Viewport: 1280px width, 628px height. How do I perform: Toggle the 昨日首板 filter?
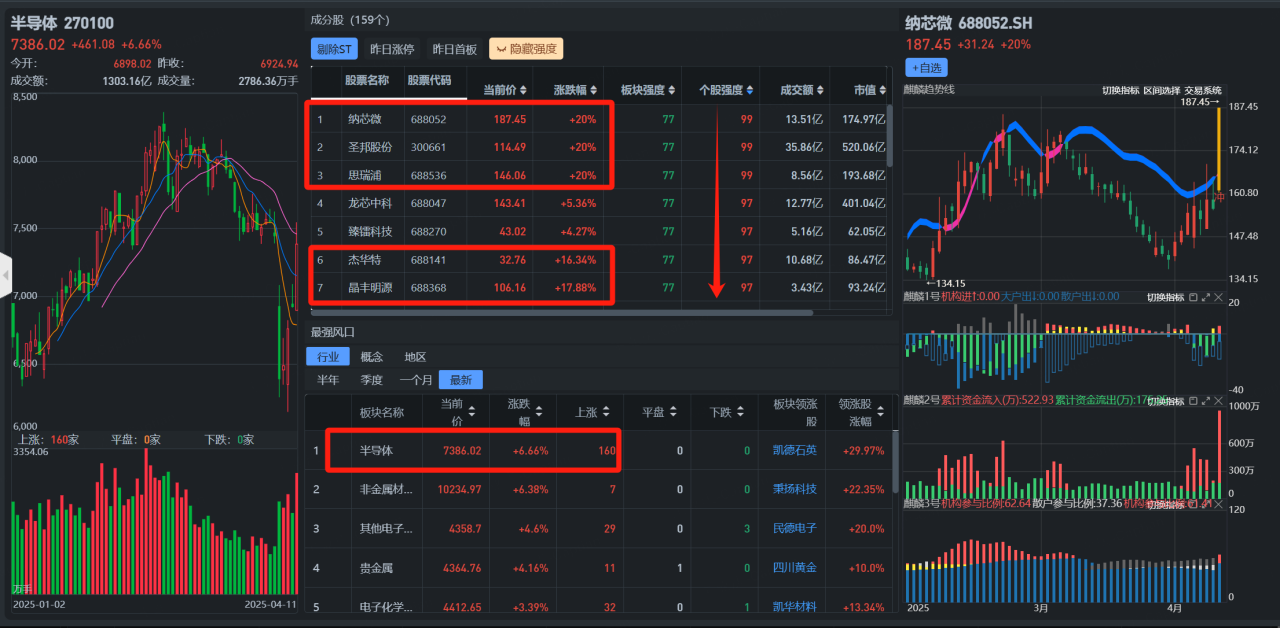tap(454, 49)
